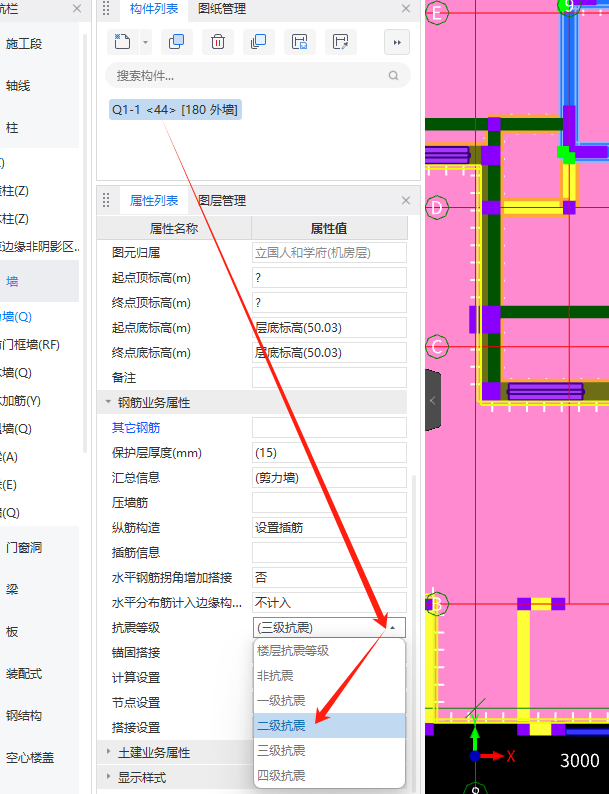Click axis bubble C in the drawing
This screenshot has height=794, width=609.
coord(436,347)
